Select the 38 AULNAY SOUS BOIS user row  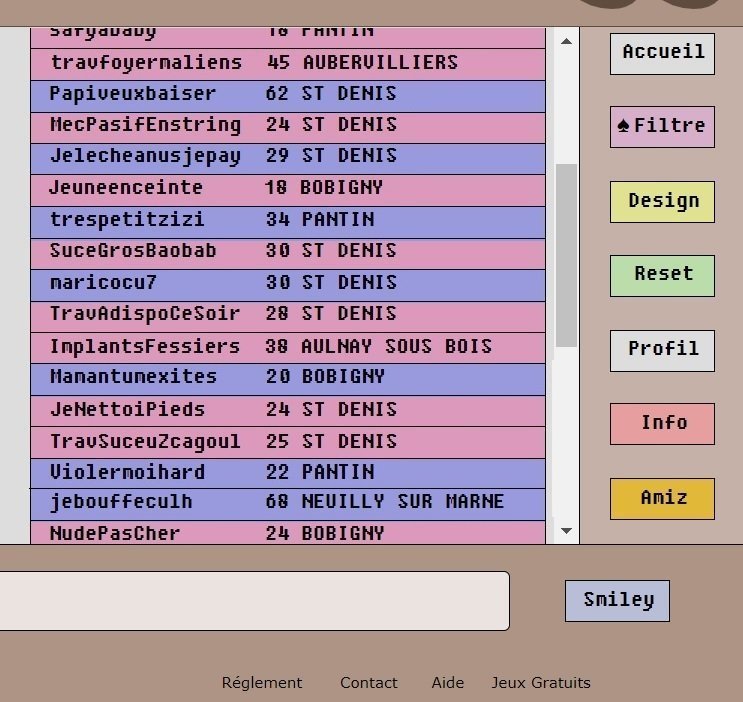288,348
